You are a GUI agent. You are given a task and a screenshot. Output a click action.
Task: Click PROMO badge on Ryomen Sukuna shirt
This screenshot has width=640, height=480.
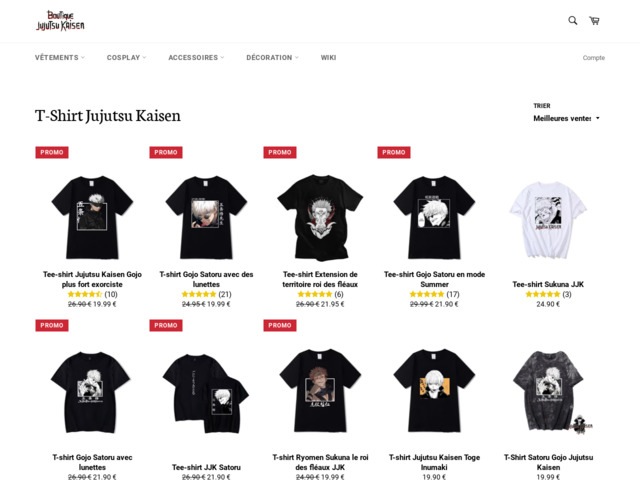coord(280,325)
